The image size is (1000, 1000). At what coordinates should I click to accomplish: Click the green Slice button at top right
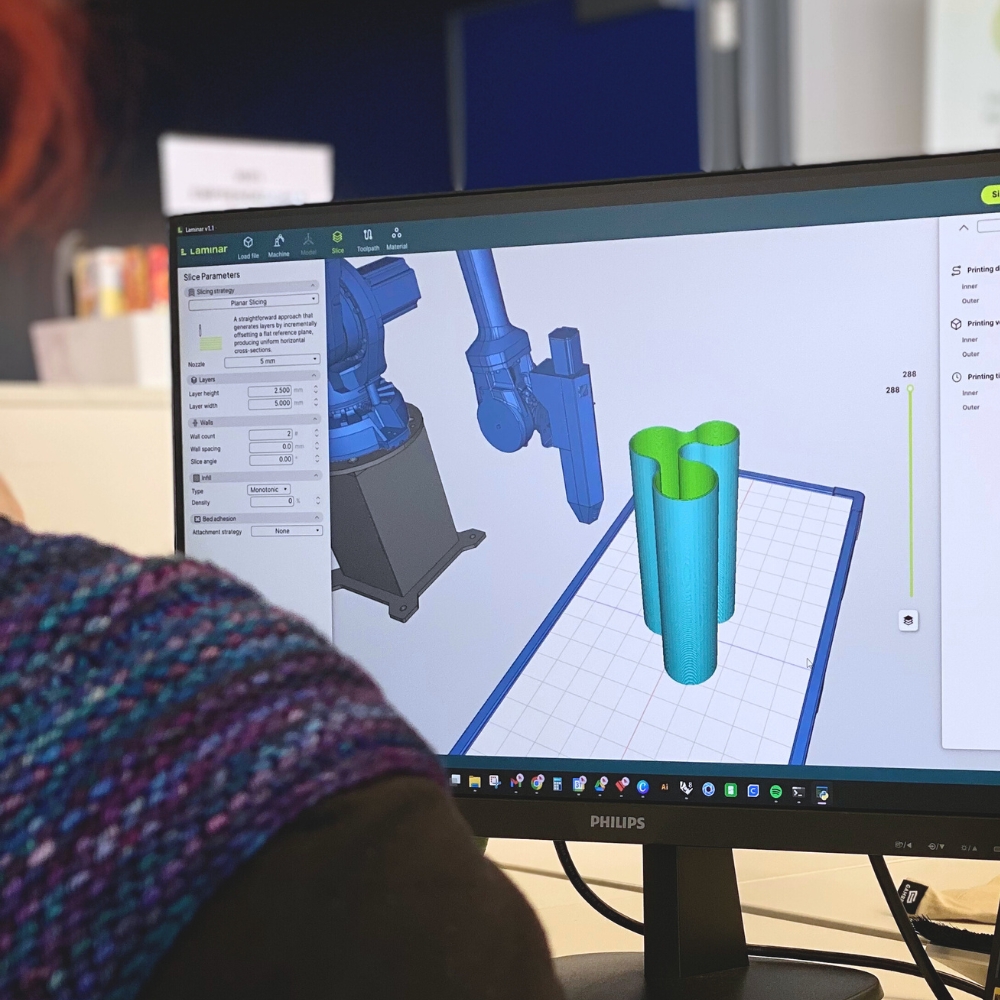pyautogui.click(x=990, y=194)
